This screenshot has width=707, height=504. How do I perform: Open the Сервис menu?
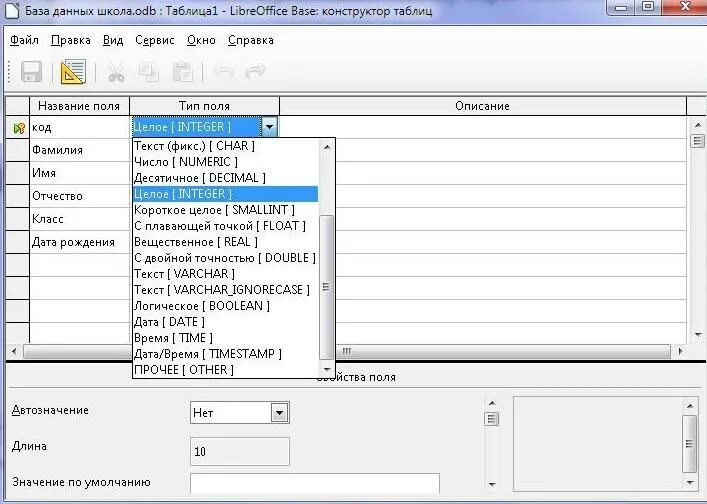155,40
